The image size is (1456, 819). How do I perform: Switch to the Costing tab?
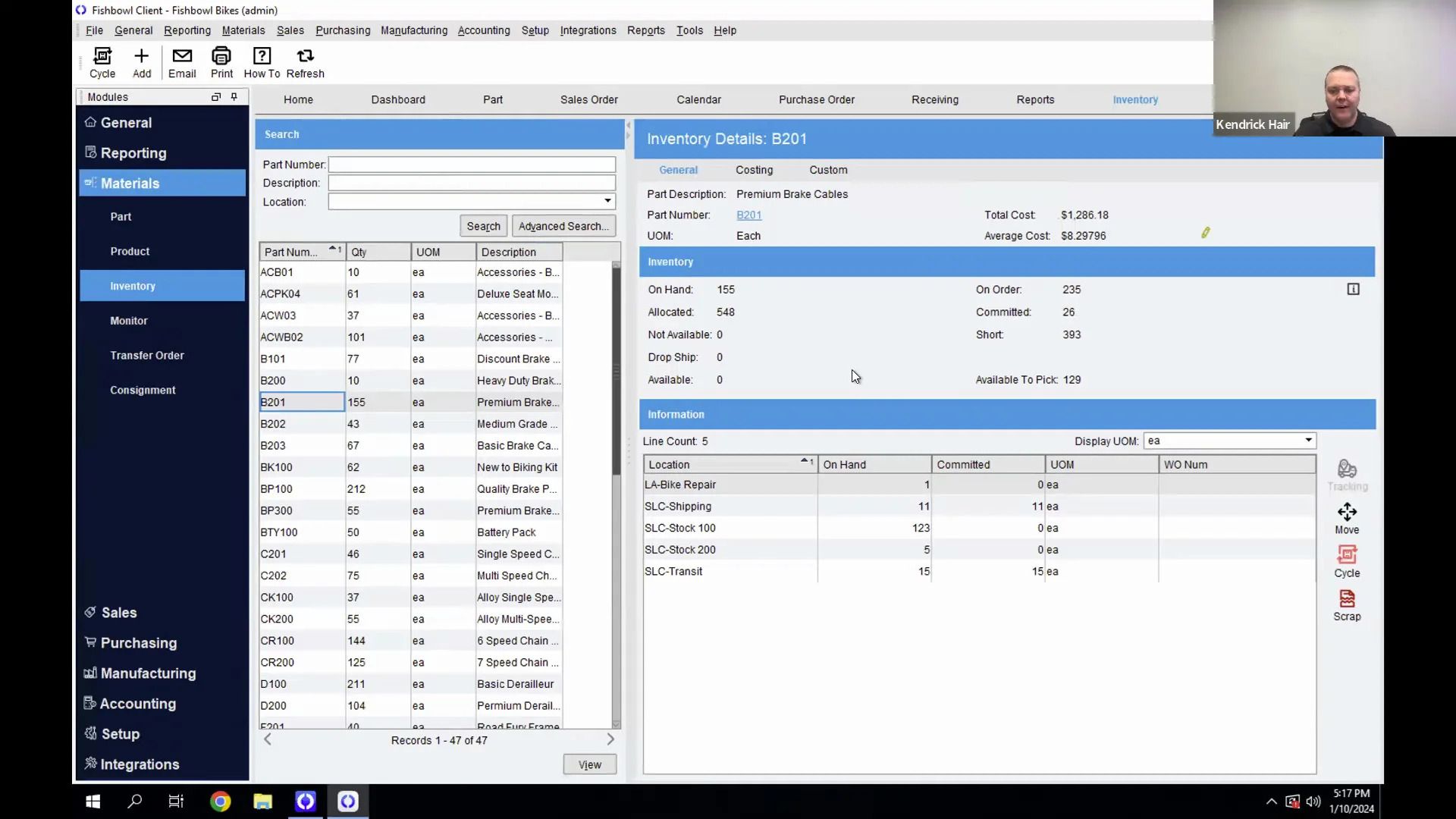[x=754, y=170]
